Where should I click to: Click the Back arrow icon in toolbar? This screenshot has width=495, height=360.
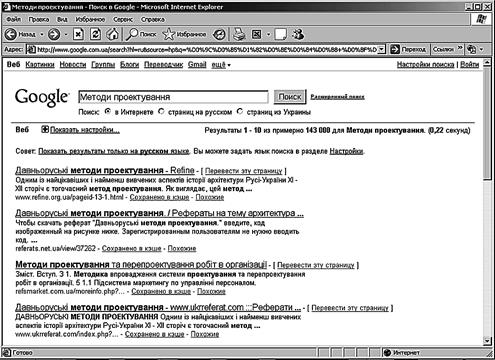coord(11,34)
